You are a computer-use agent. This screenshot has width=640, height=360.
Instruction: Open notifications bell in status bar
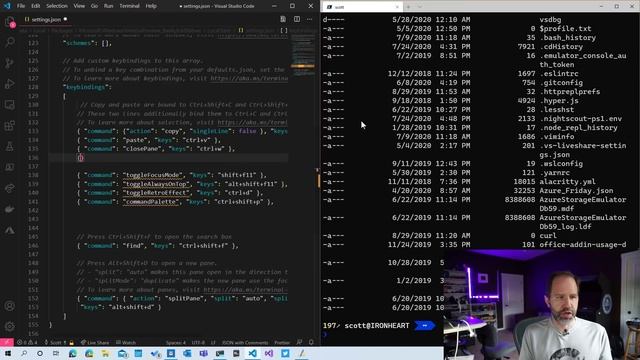pyautogui.click(x=311, y=342)
